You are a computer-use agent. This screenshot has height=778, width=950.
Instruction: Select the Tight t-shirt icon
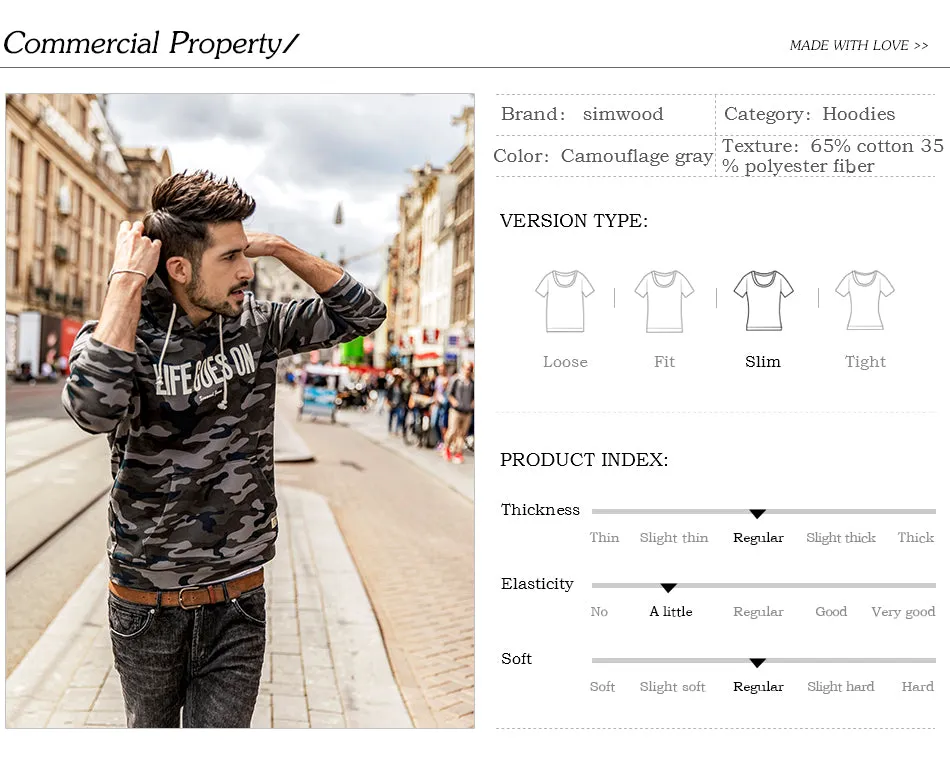coord(865,300)
